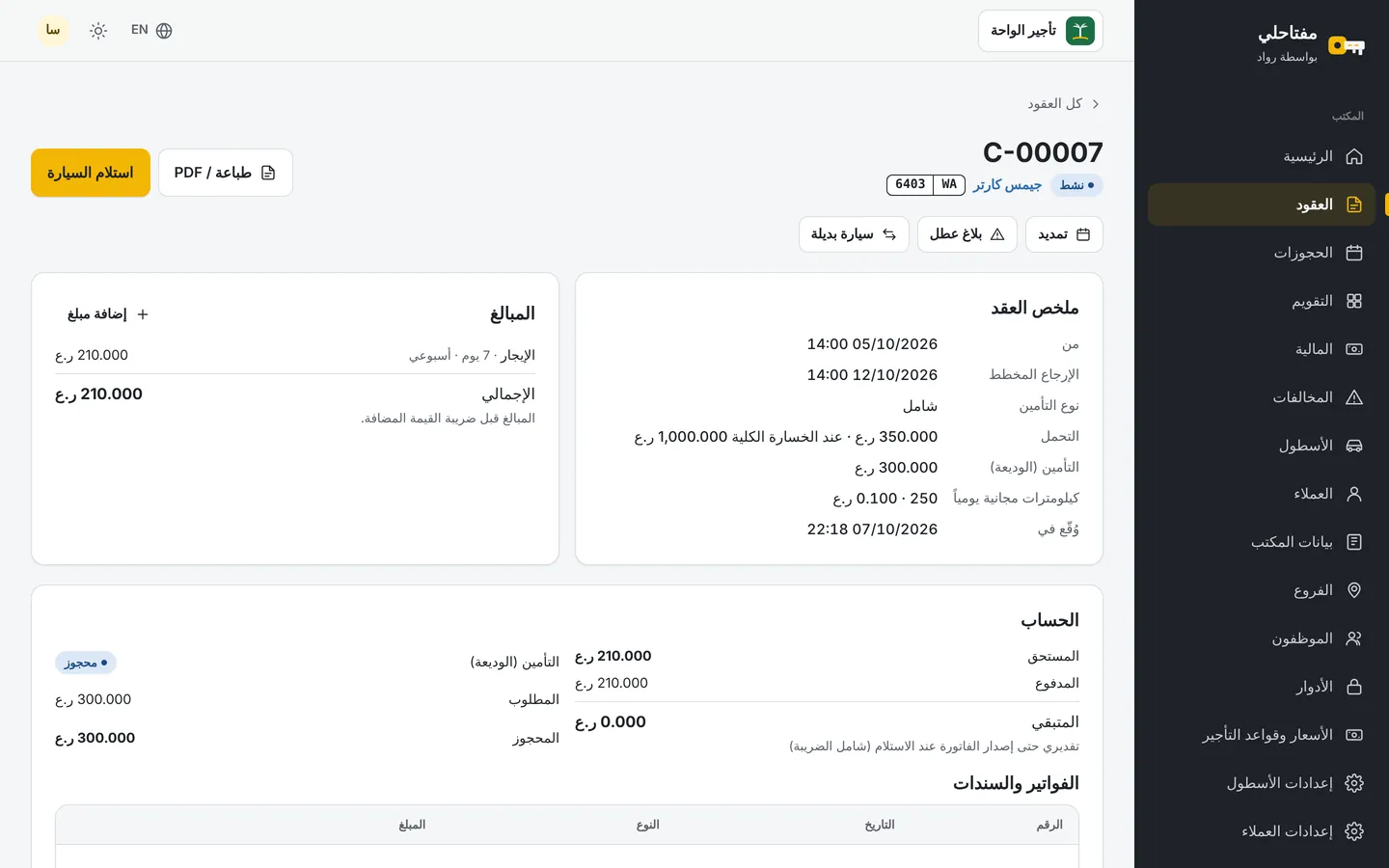Click the warning triangle icon beside المخالفات
The width and height of the screenshot is (1389, 868).
click(1354, 397)
